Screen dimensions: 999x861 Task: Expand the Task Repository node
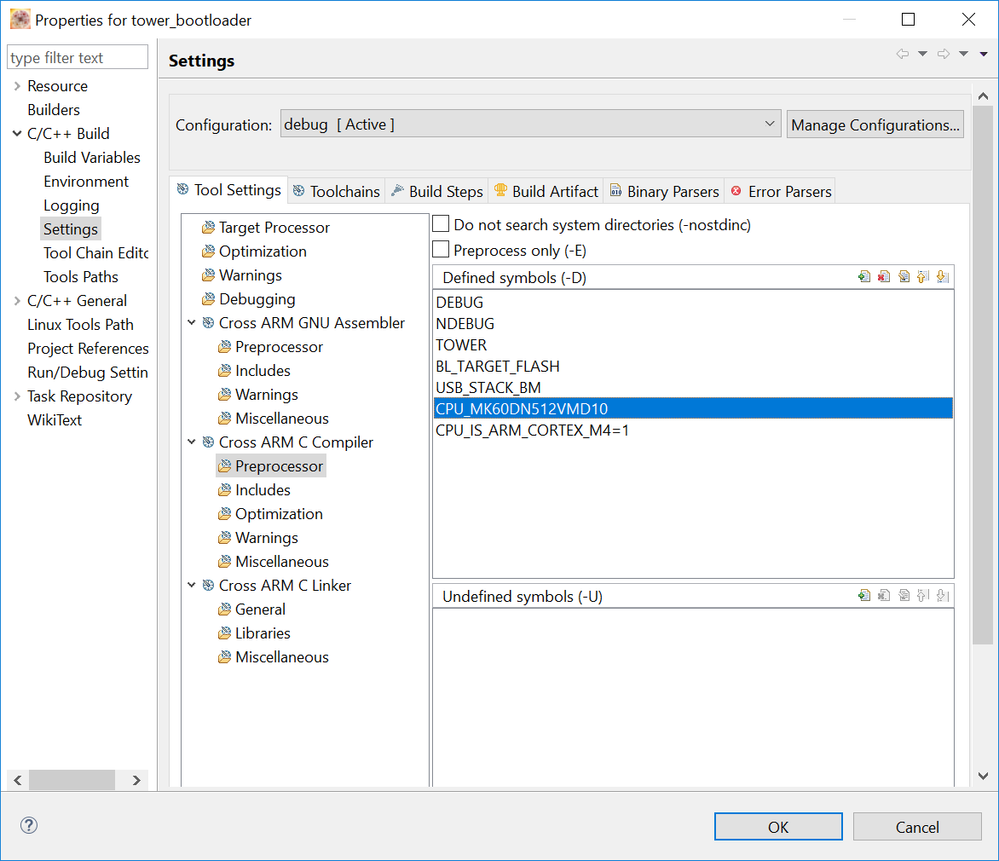tap(17, 396)
